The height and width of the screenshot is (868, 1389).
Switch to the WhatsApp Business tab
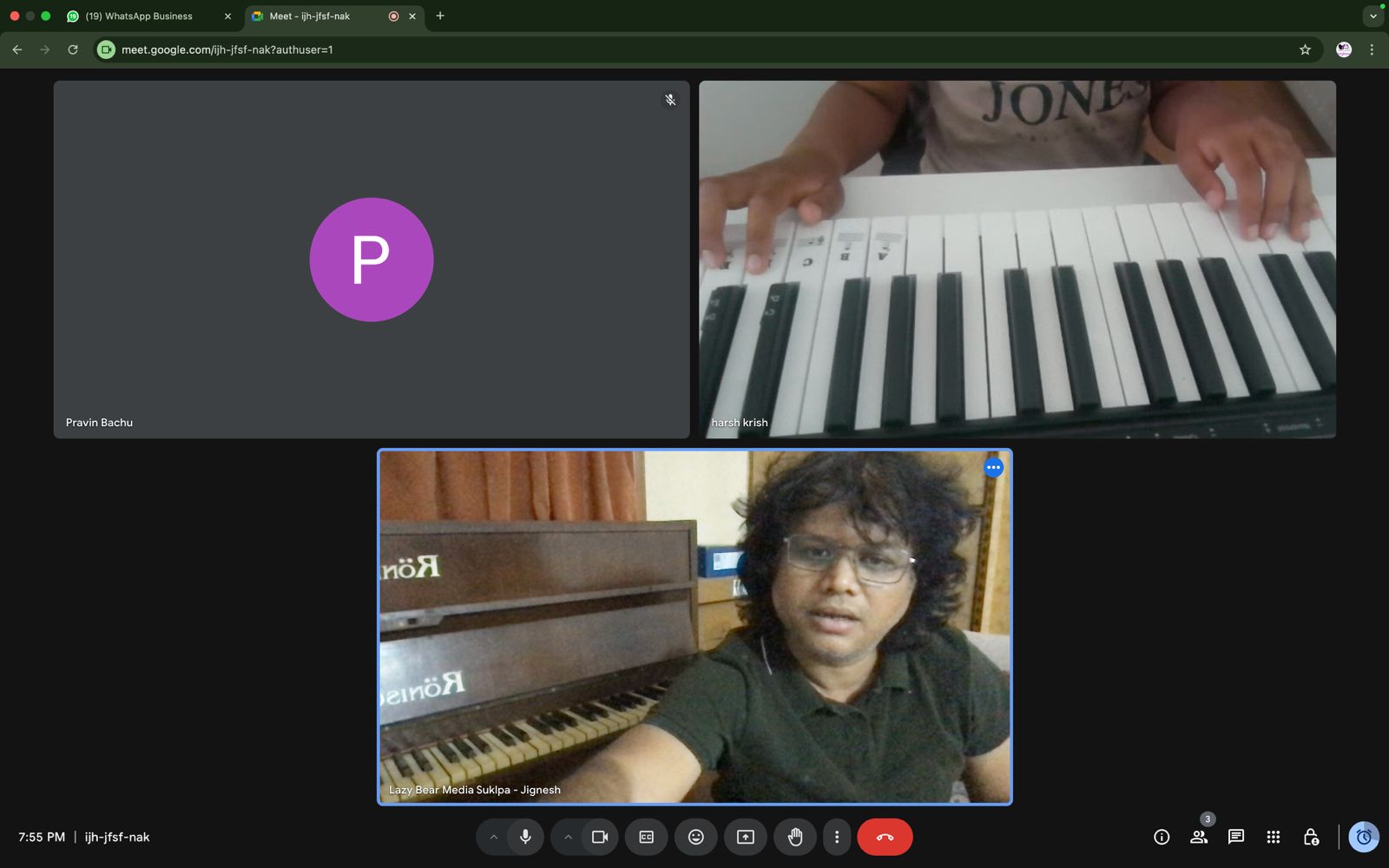pyautogui.click(x=139, y=16)
